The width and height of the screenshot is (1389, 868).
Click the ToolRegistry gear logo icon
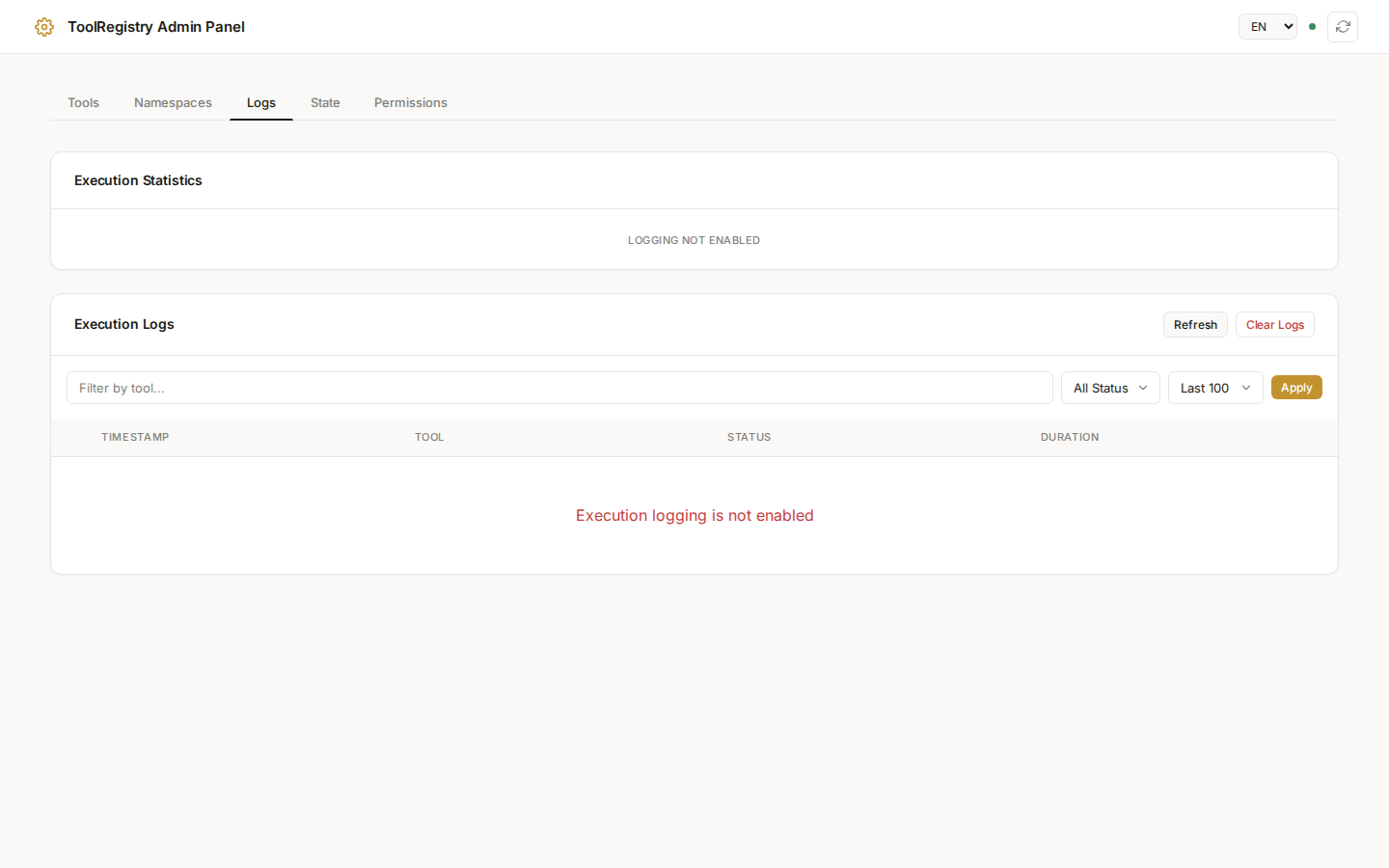click(44, 27)
